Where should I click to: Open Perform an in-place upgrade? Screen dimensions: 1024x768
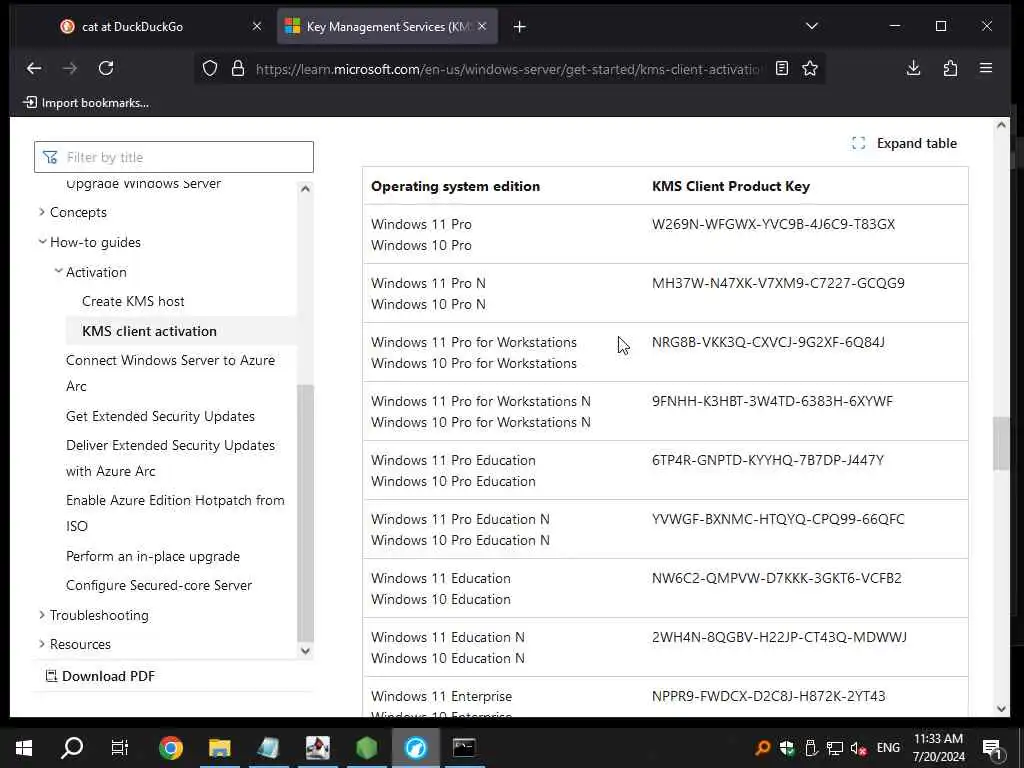coord(153,556)
